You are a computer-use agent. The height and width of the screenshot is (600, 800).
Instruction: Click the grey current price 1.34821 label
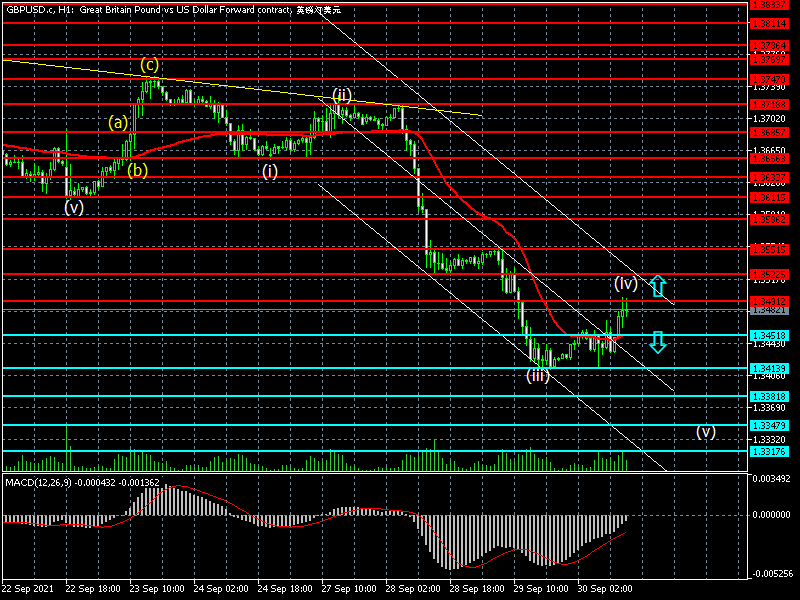(770, 310)
